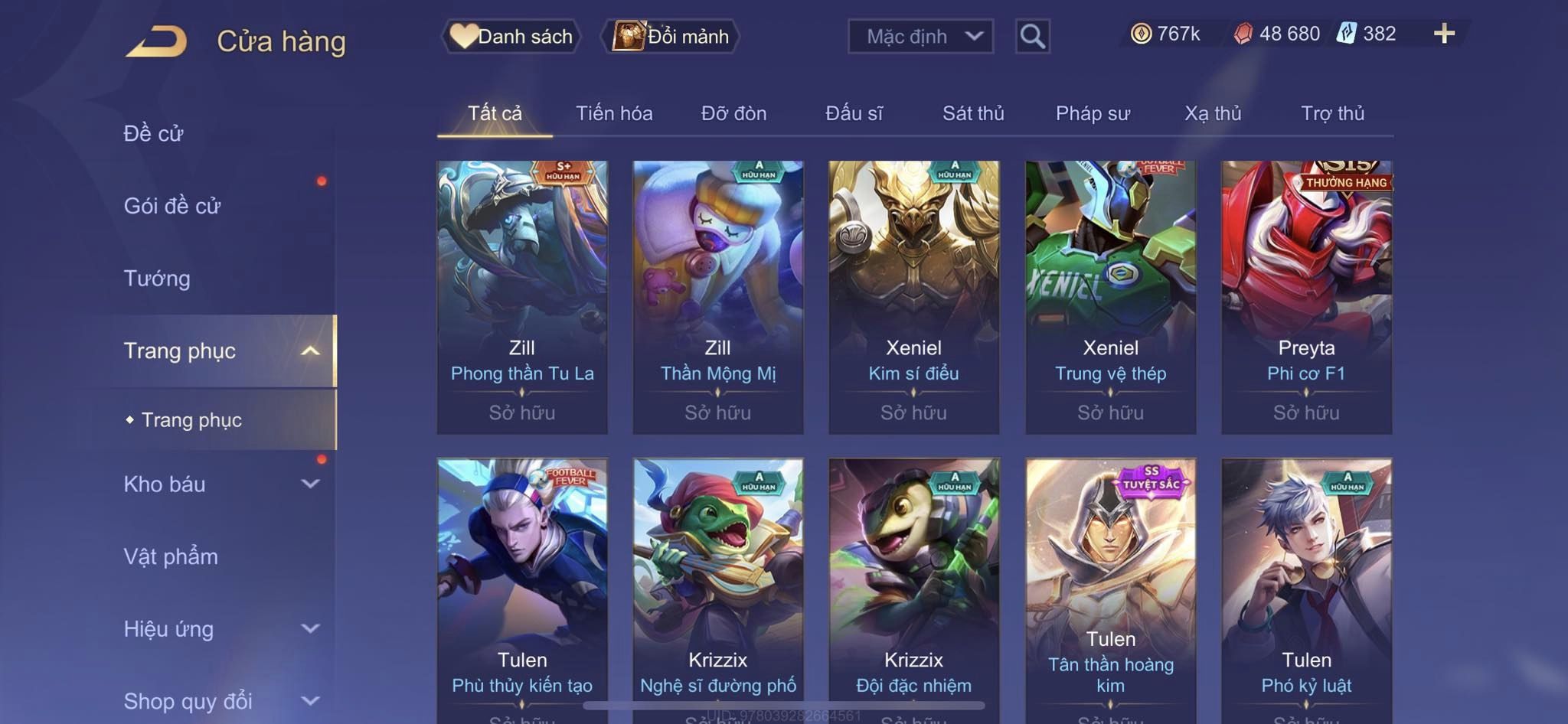This screenshot has width=1568, height=724.
Task: Expand the Hiệu ứng sidebar section
Action: 310,628
